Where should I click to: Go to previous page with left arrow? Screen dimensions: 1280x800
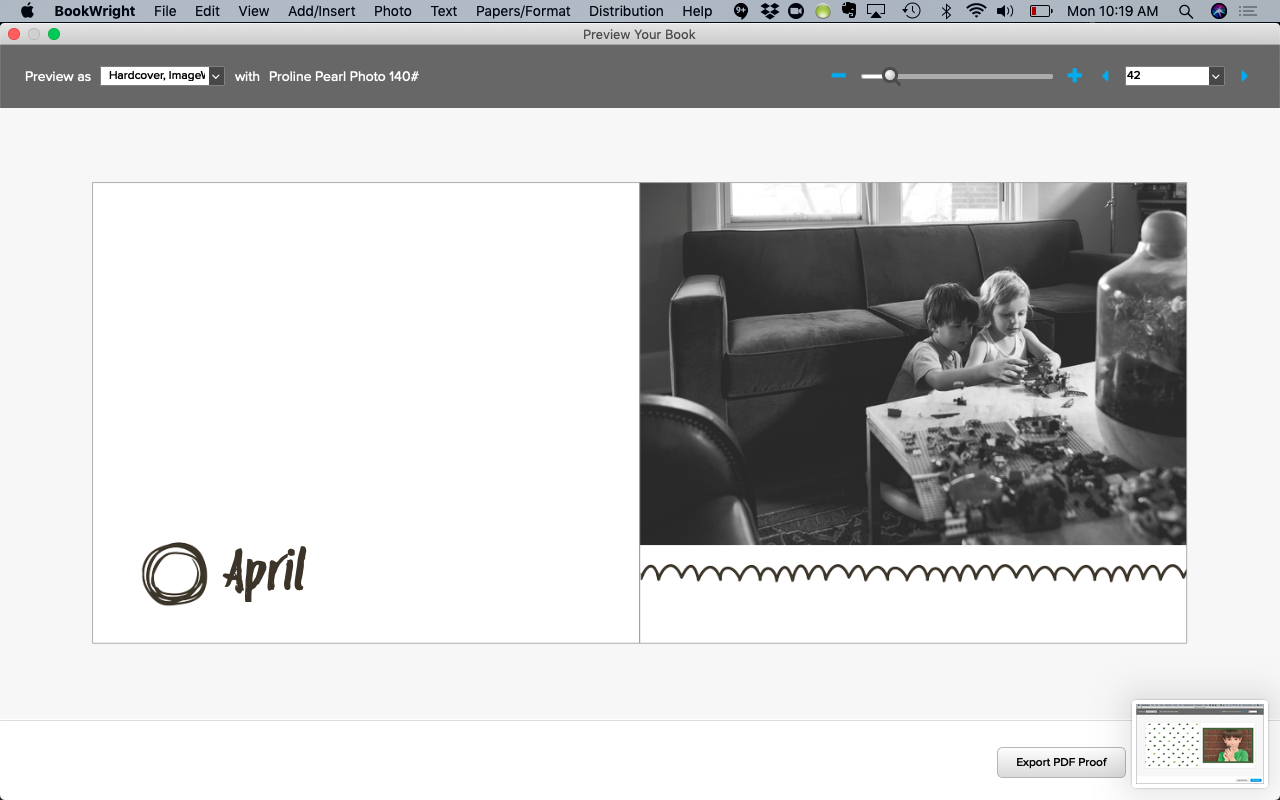pos(1105,76)
